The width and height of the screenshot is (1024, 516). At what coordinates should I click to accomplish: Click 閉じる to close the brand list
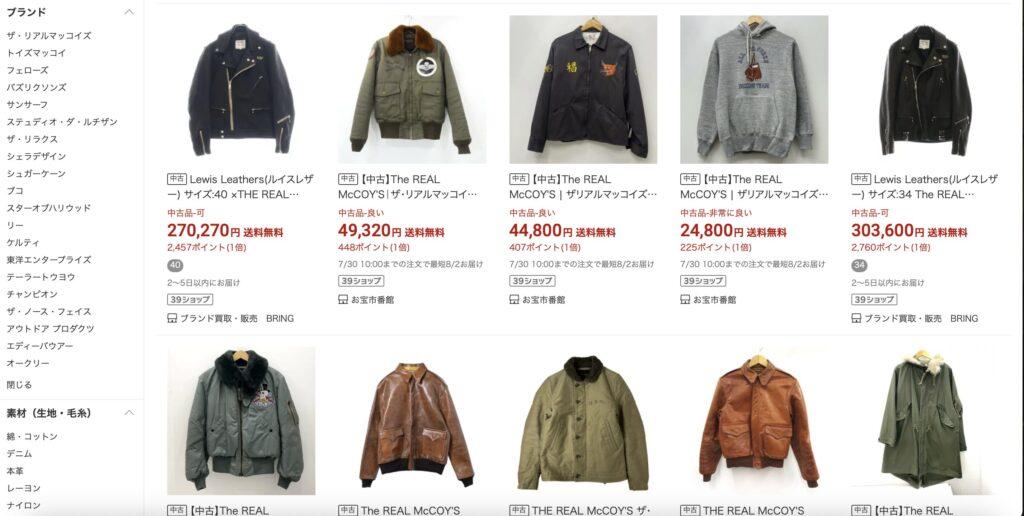coord(20,385)
